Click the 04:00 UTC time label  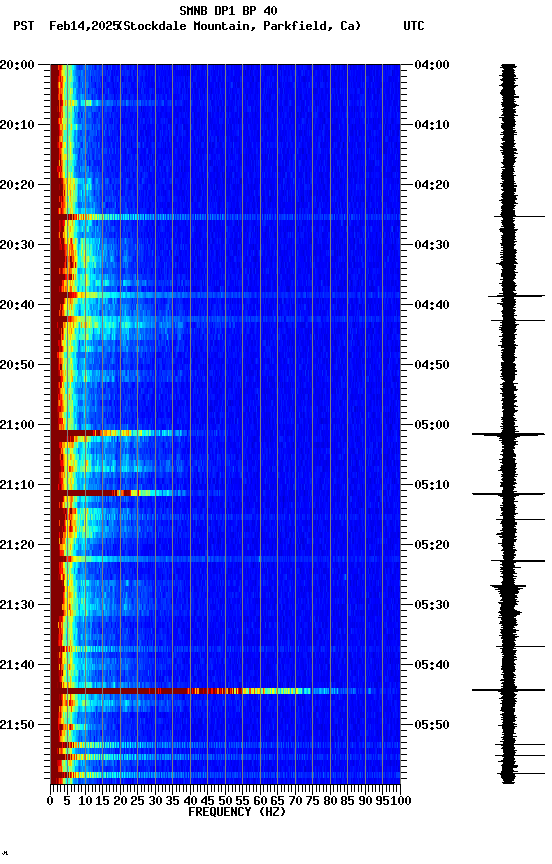(x=432, y=65)
